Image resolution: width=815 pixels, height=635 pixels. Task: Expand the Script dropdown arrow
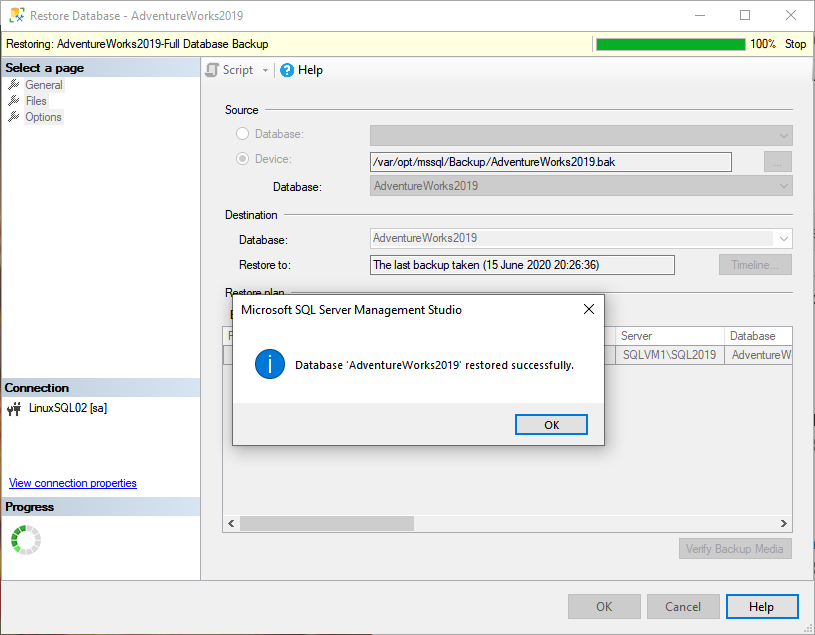point(265,70)
